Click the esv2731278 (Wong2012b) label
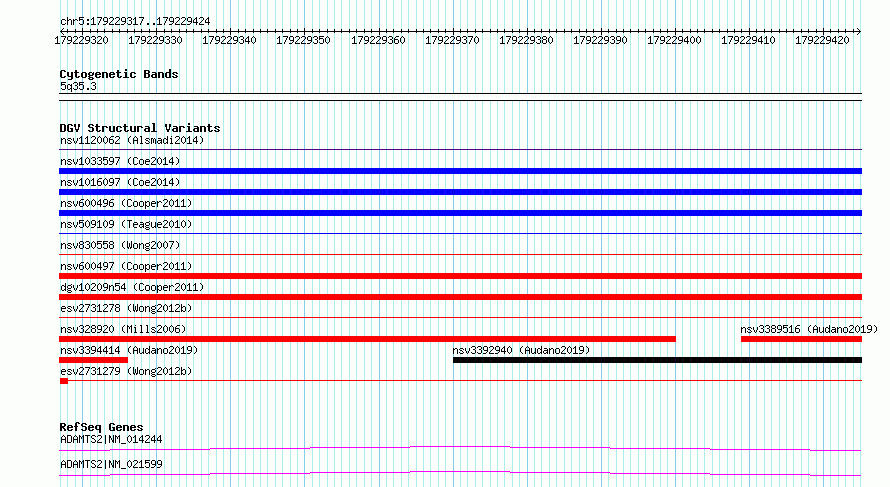 (126, 308)
